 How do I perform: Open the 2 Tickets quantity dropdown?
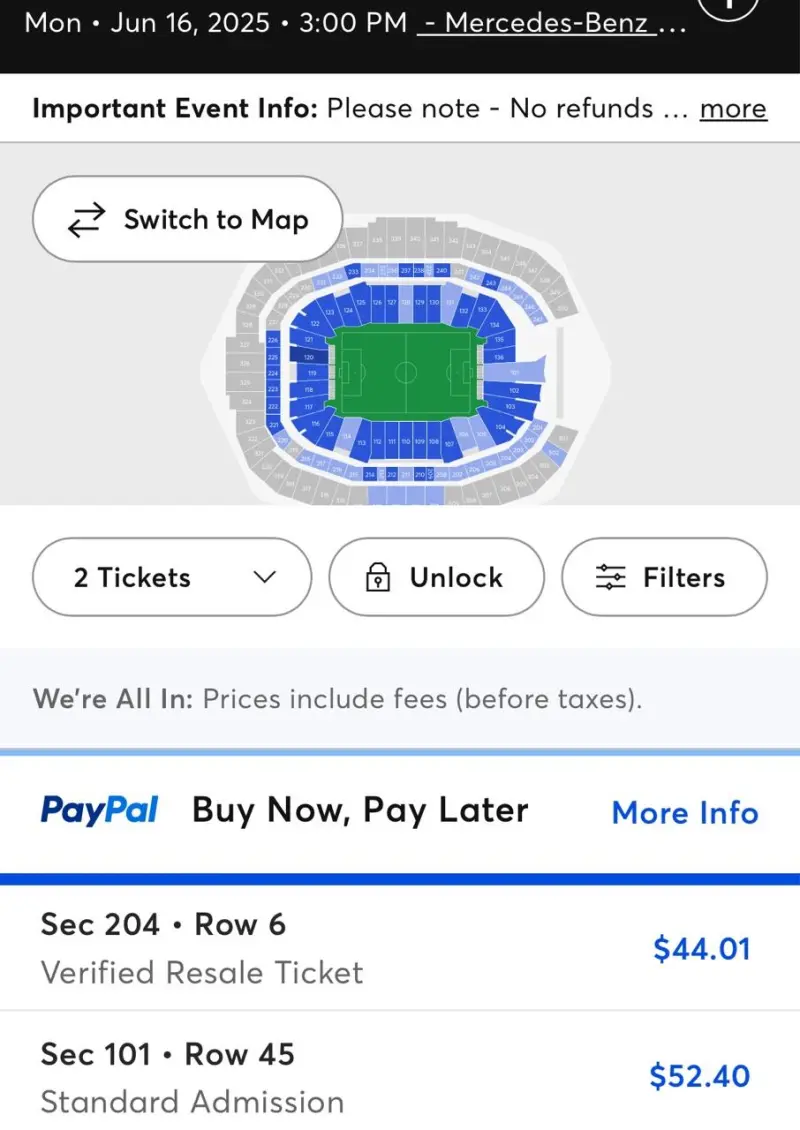pyautogui.click(x=172, y=577)
